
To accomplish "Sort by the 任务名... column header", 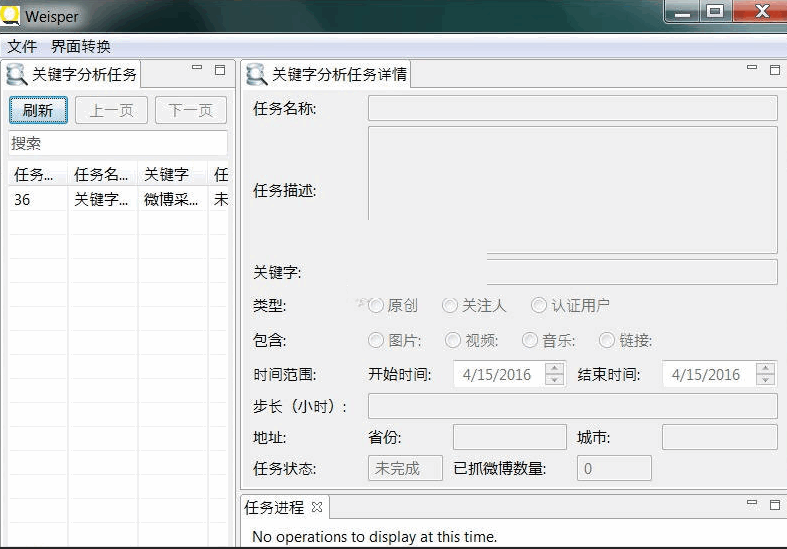I will coord(102,174).
